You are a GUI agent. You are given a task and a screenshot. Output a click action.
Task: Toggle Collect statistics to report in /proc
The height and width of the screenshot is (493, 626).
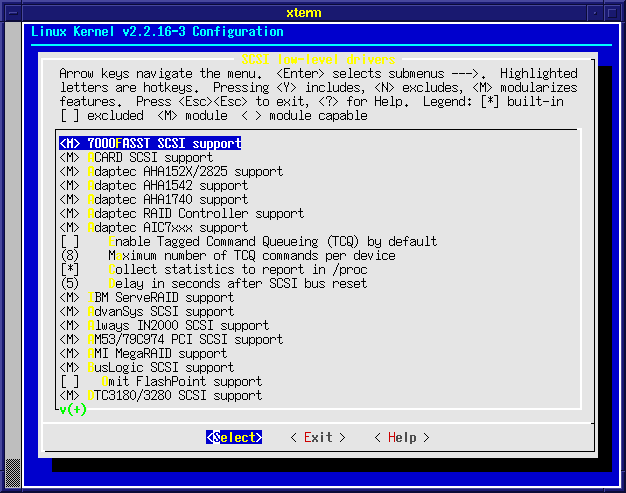[x=69, y=269]
